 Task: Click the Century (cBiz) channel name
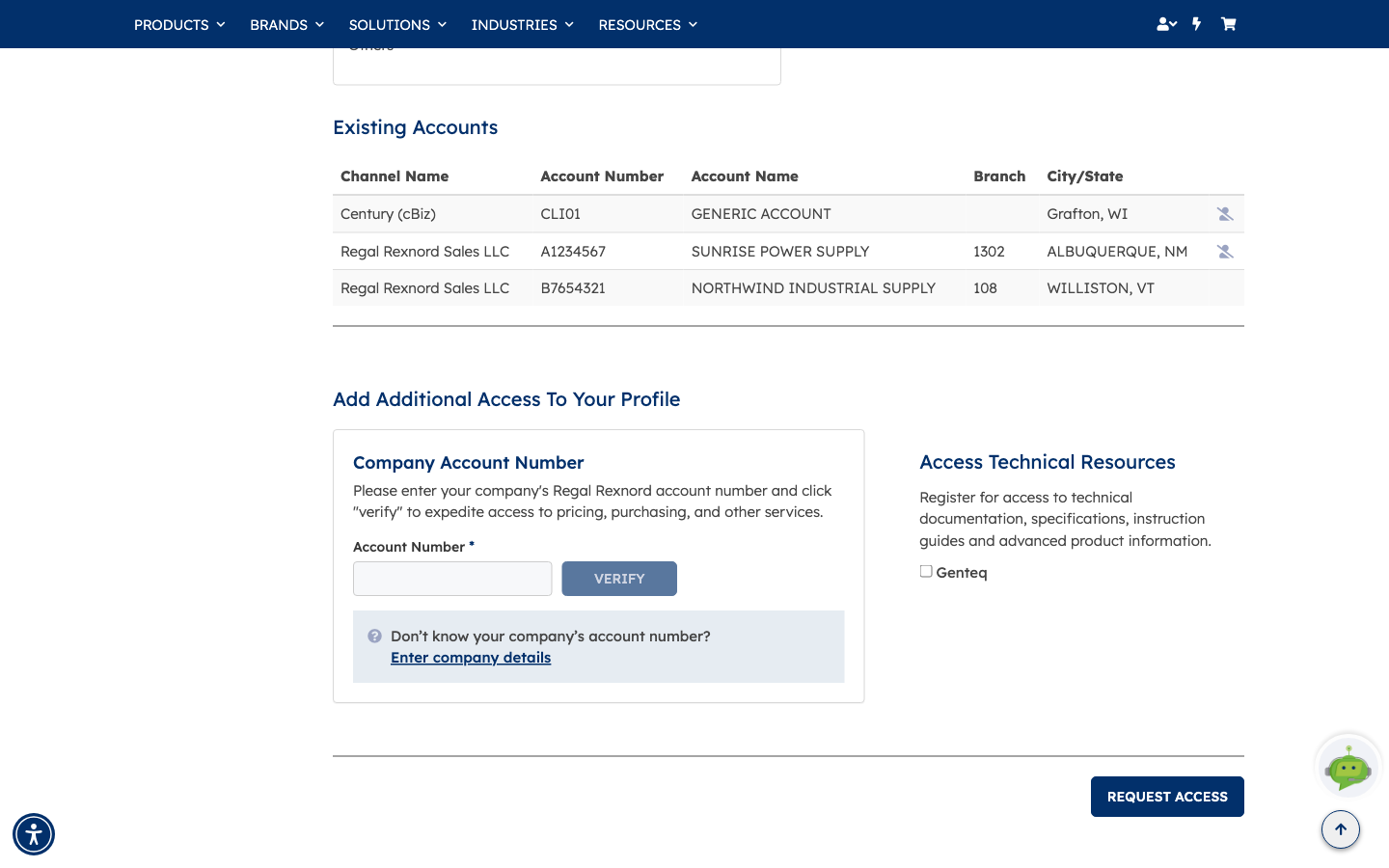pyautogui.click(x=388, y=214)
